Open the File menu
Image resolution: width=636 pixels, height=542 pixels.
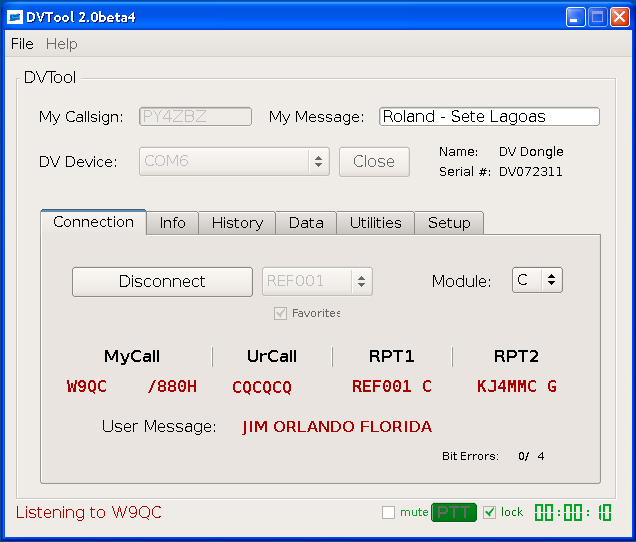coord(22,44)
